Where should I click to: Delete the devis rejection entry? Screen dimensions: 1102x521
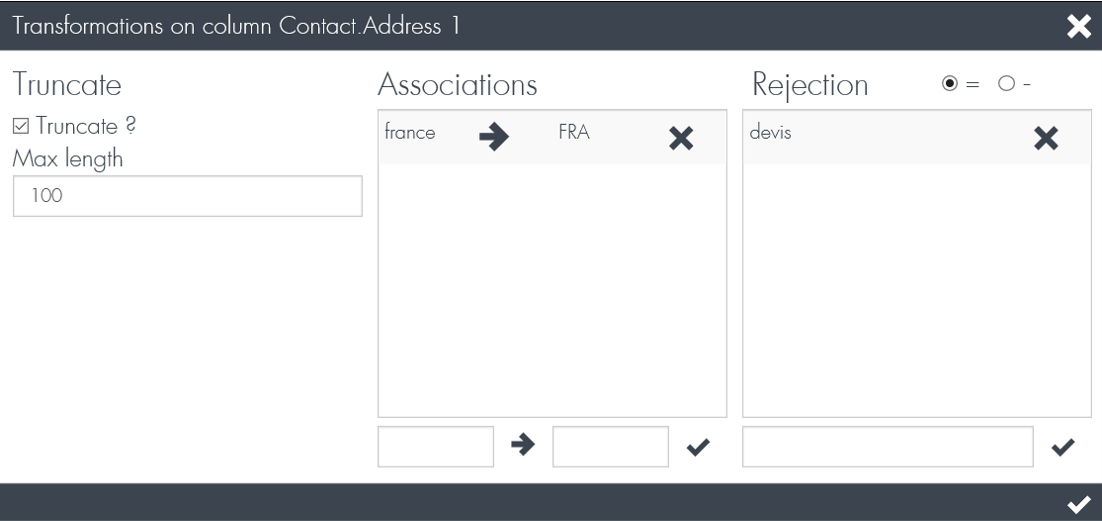click(1046, 139)
